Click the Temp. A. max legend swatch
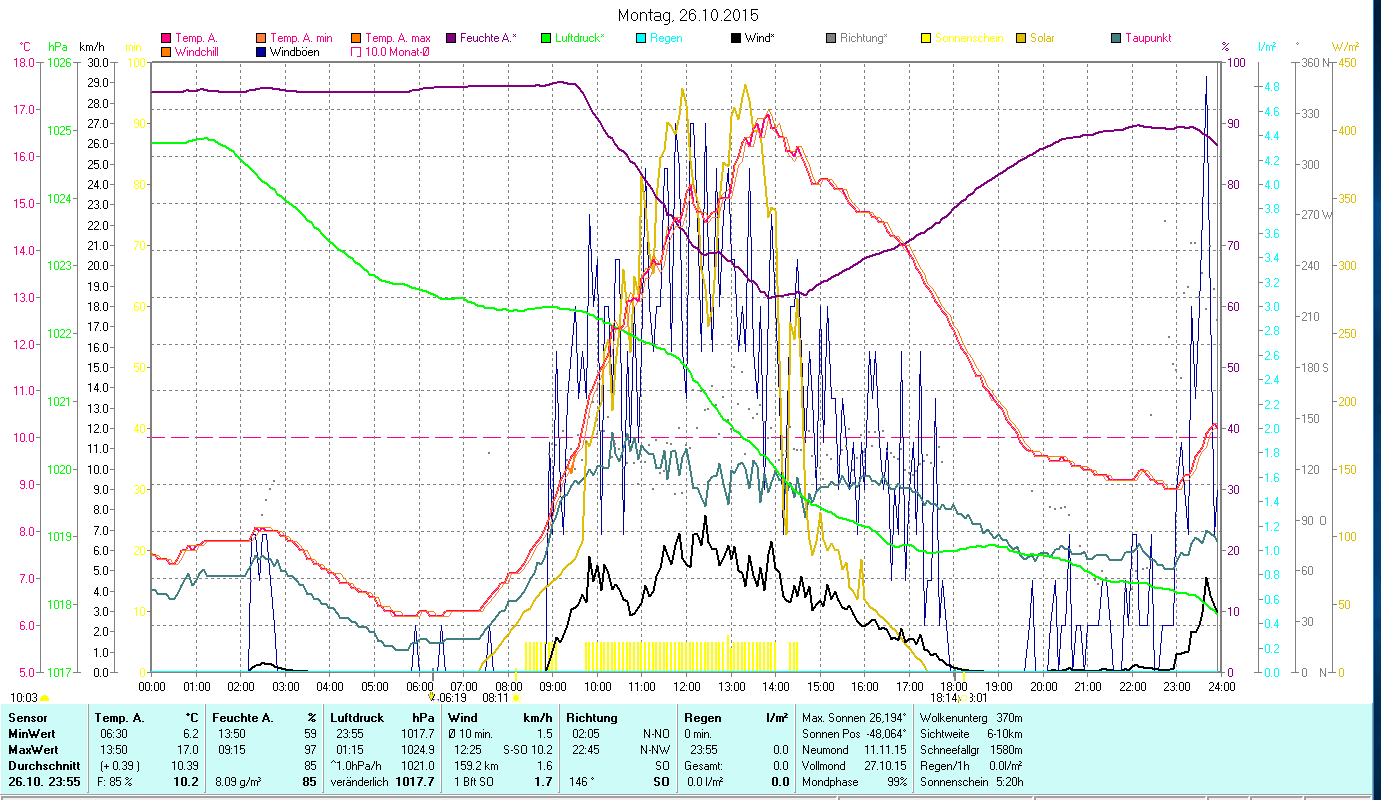This screenshot has height=800, width=1381. (356, 38)
